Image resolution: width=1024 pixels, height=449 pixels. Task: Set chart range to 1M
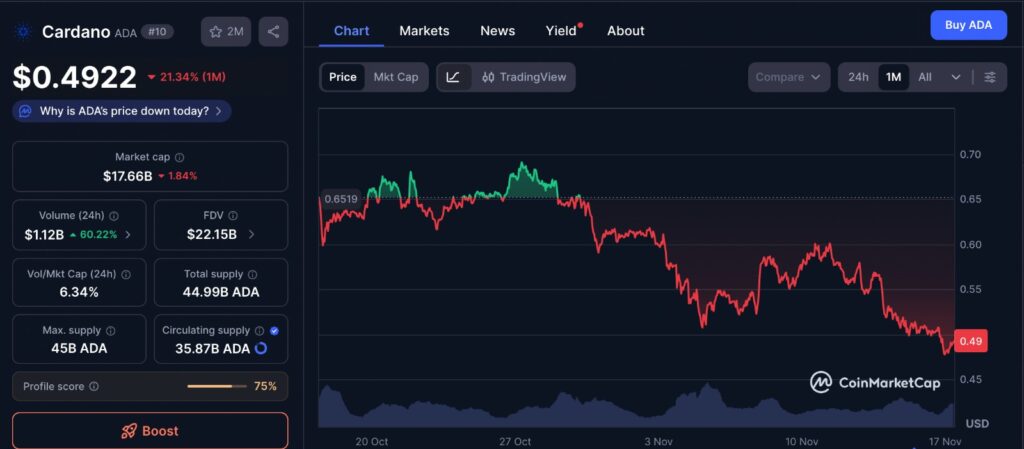coord(893,77)
